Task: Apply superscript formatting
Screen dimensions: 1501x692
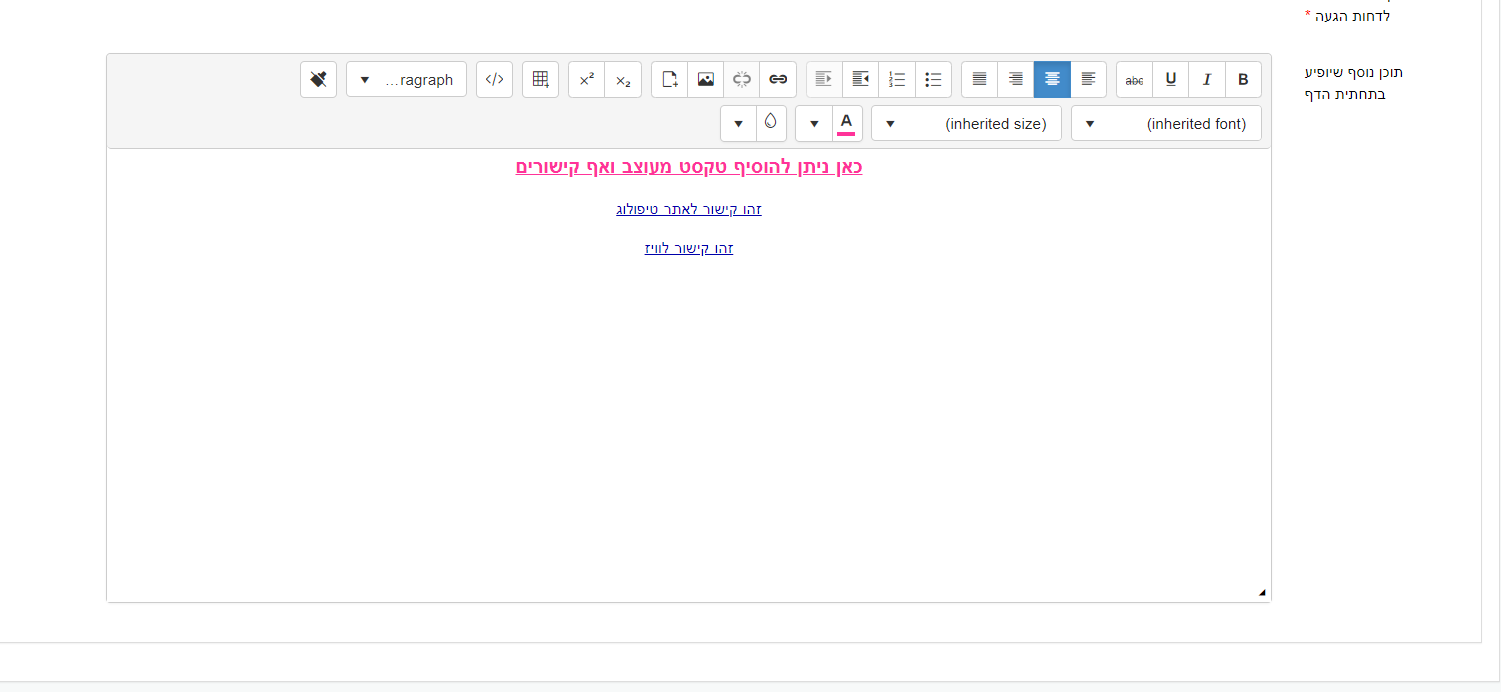Action: [x=586, y=79]
